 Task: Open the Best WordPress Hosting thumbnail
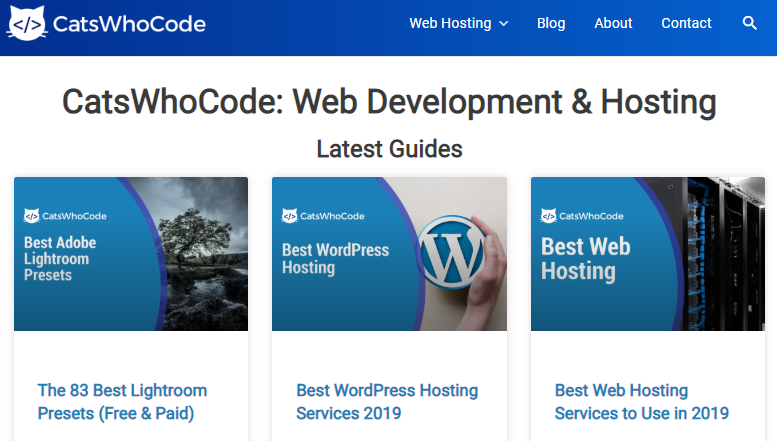coord(389,254)
